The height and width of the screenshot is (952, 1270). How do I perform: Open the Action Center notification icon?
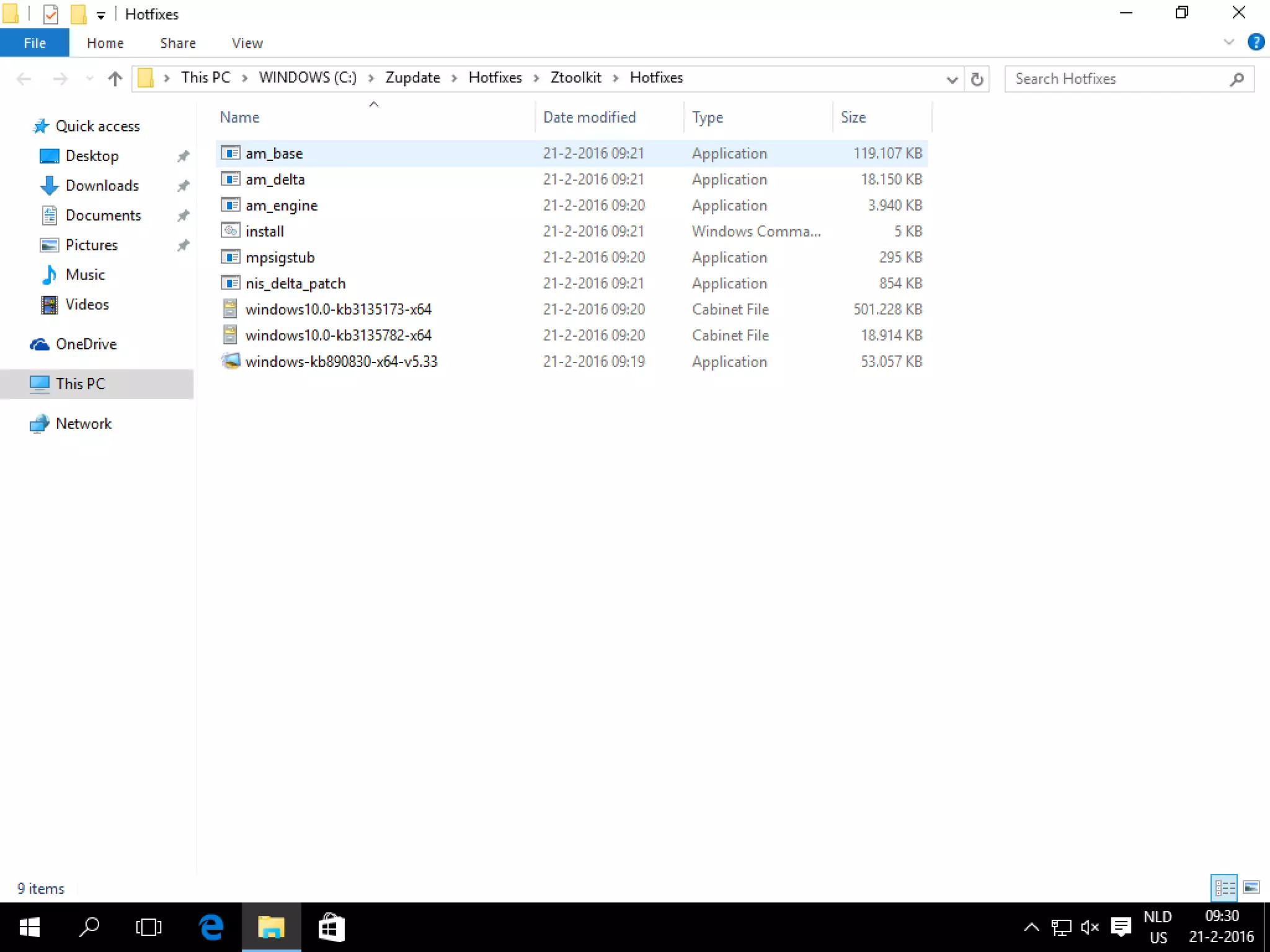click(x=1121, y=927)
